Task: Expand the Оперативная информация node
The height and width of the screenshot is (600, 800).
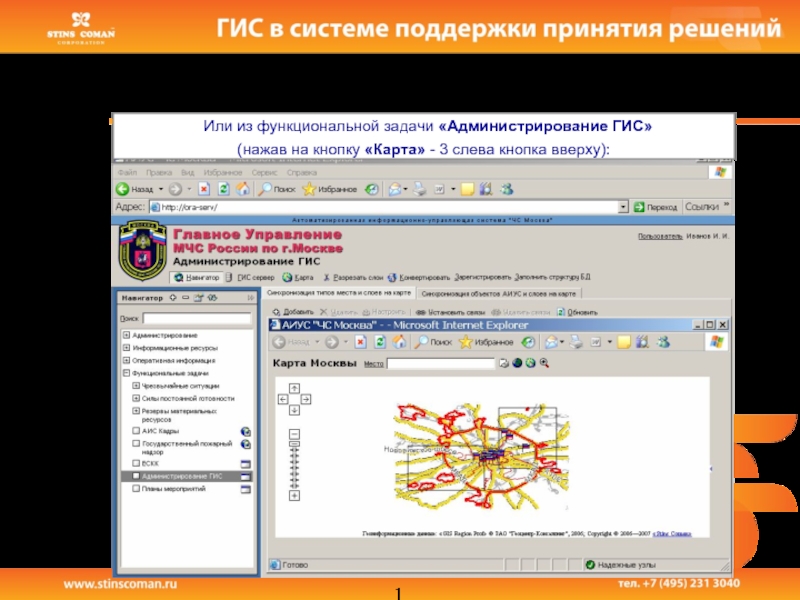Action: (x=126, y=361)
